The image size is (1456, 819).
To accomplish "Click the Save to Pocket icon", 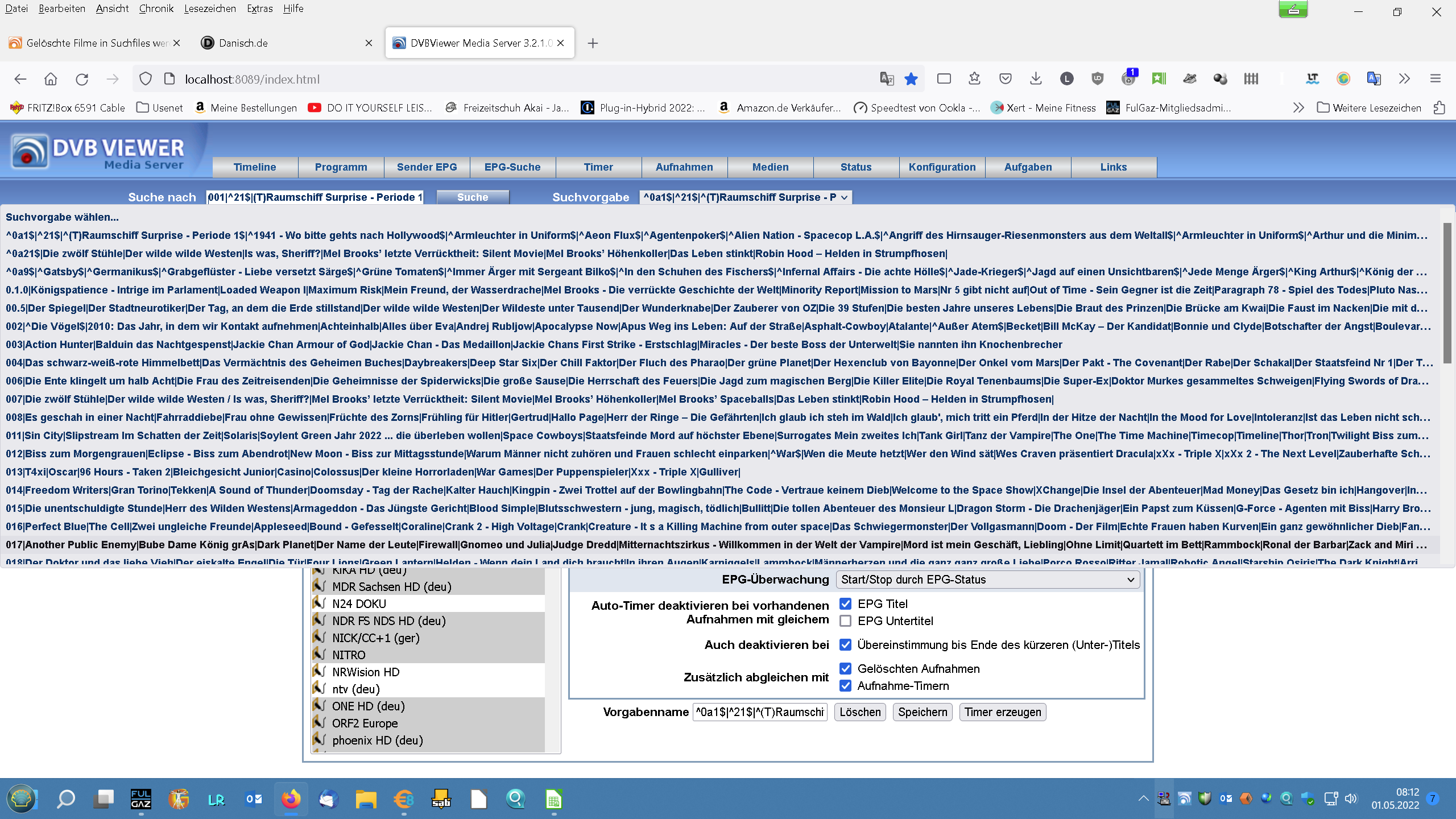I will pyautogui.click(x=1006, y=79).
